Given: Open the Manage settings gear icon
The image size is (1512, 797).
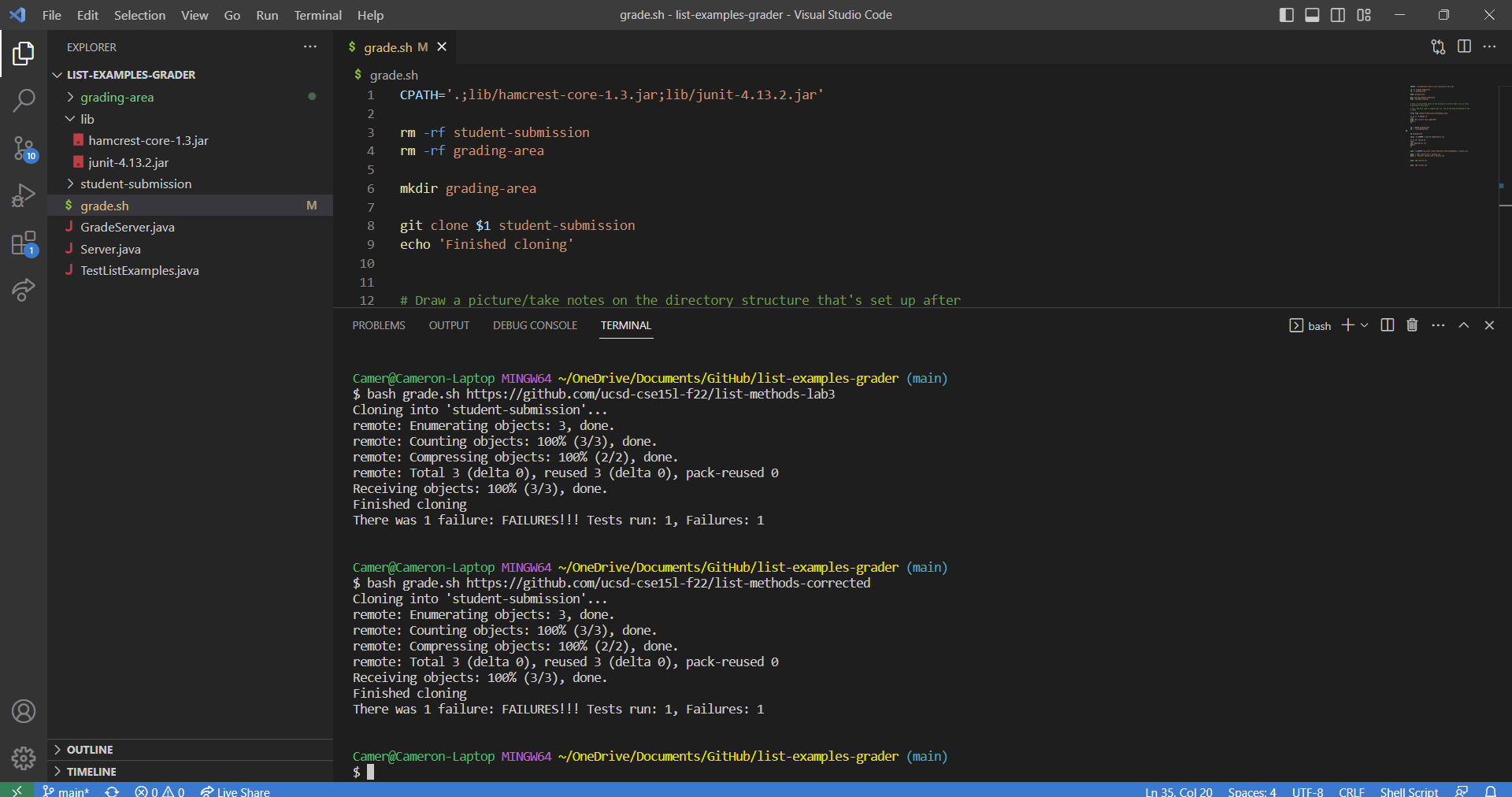Looking at the screenshot, I should click(24, 758).
